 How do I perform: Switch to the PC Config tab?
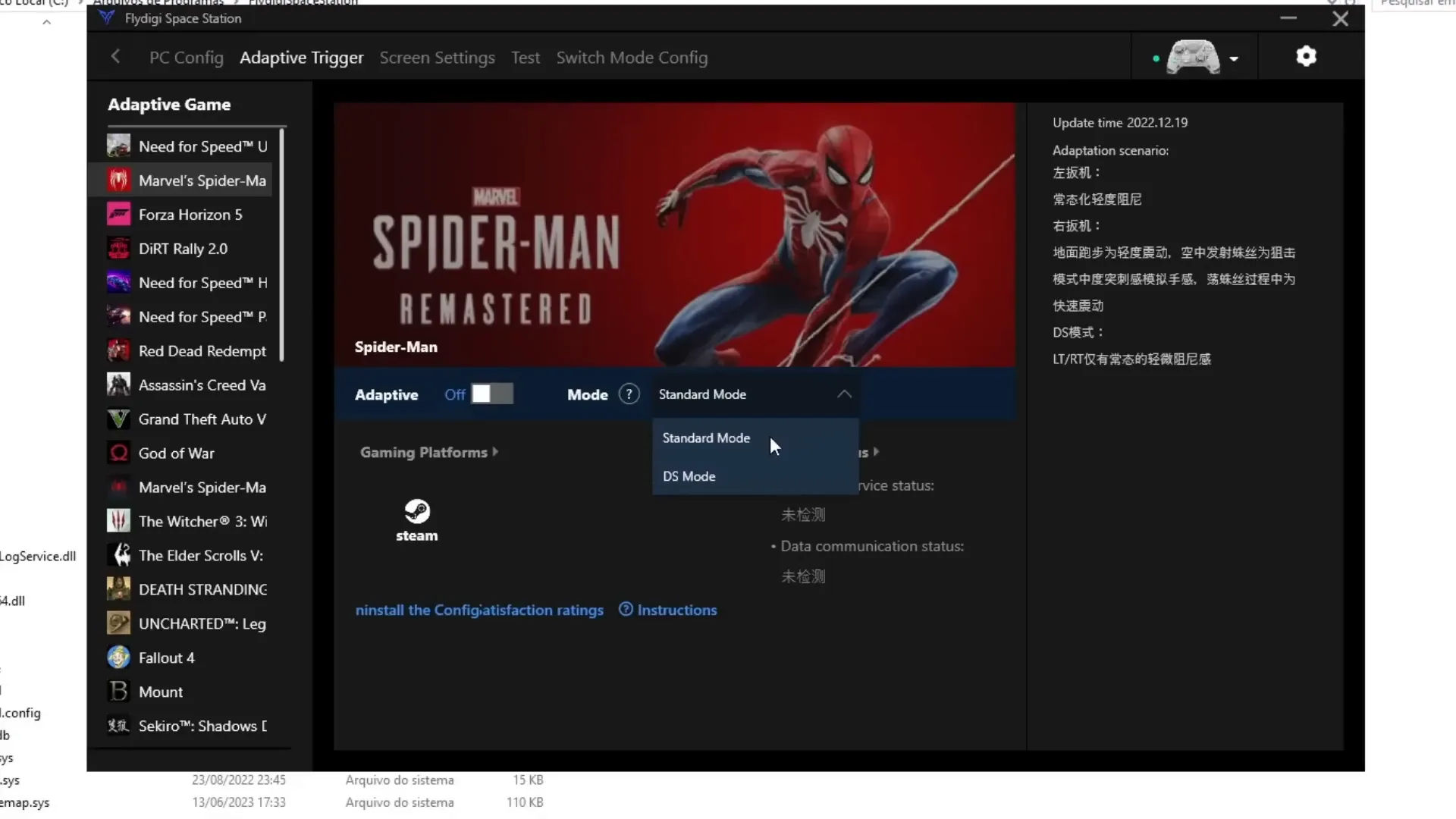click(187, 58)
